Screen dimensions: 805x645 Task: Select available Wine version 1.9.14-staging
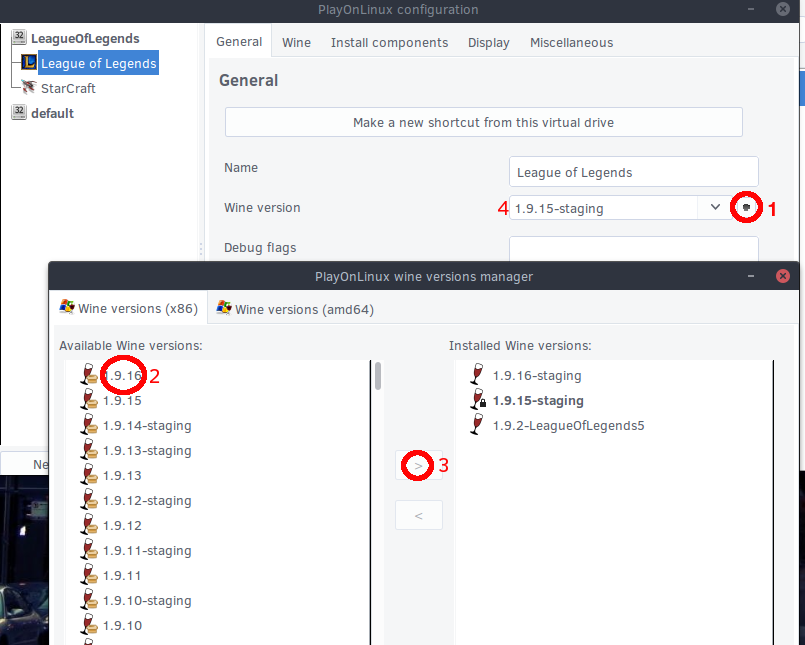pyautogui.click(x=147, y=426)
